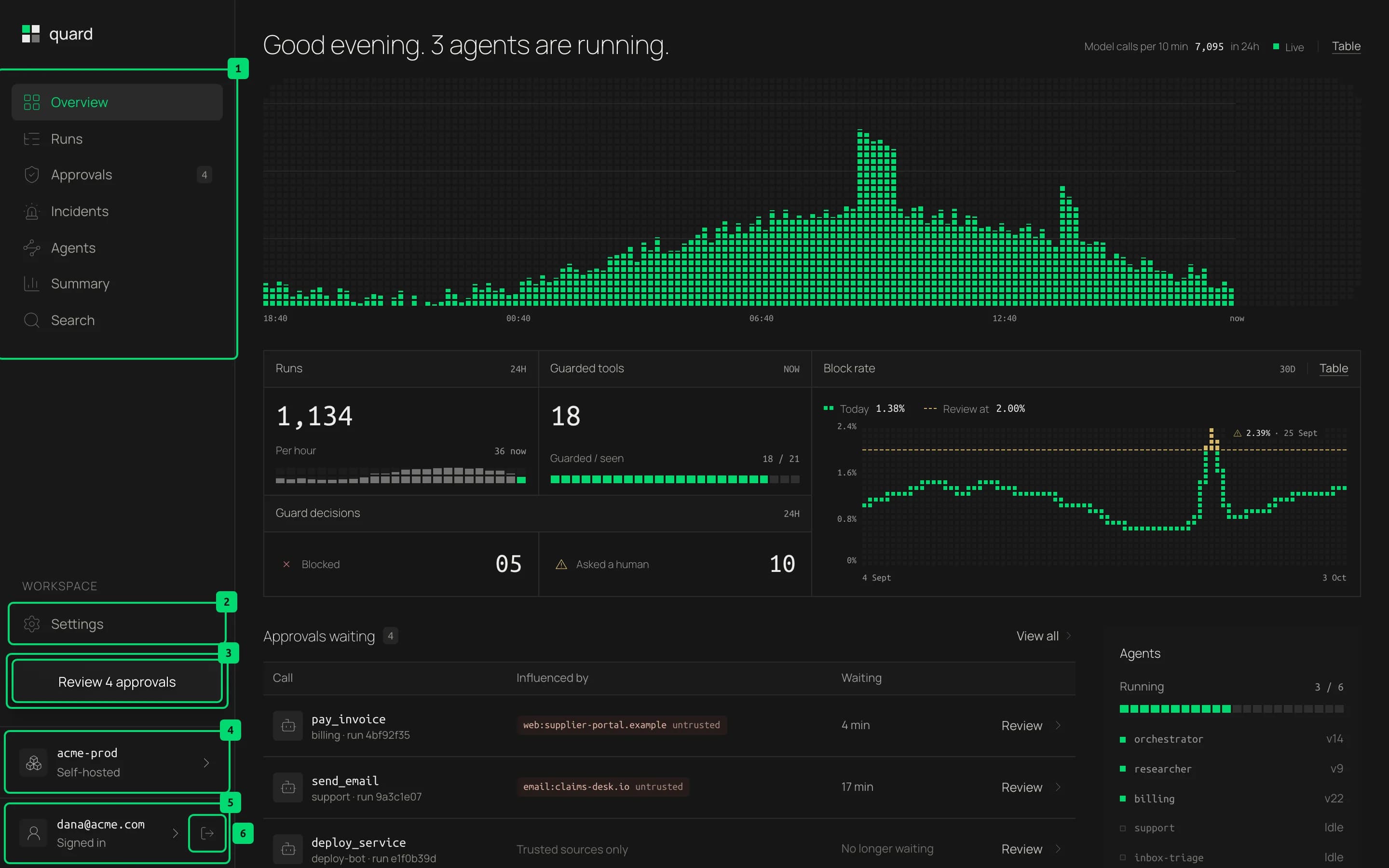Switch model calls chart to Table
1389x868 pixels.
[x=1346, y=46]
